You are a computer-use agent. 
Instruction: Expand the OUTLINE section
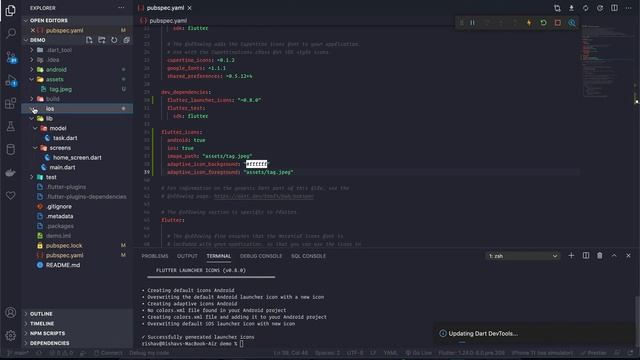[x=78, y=314]
